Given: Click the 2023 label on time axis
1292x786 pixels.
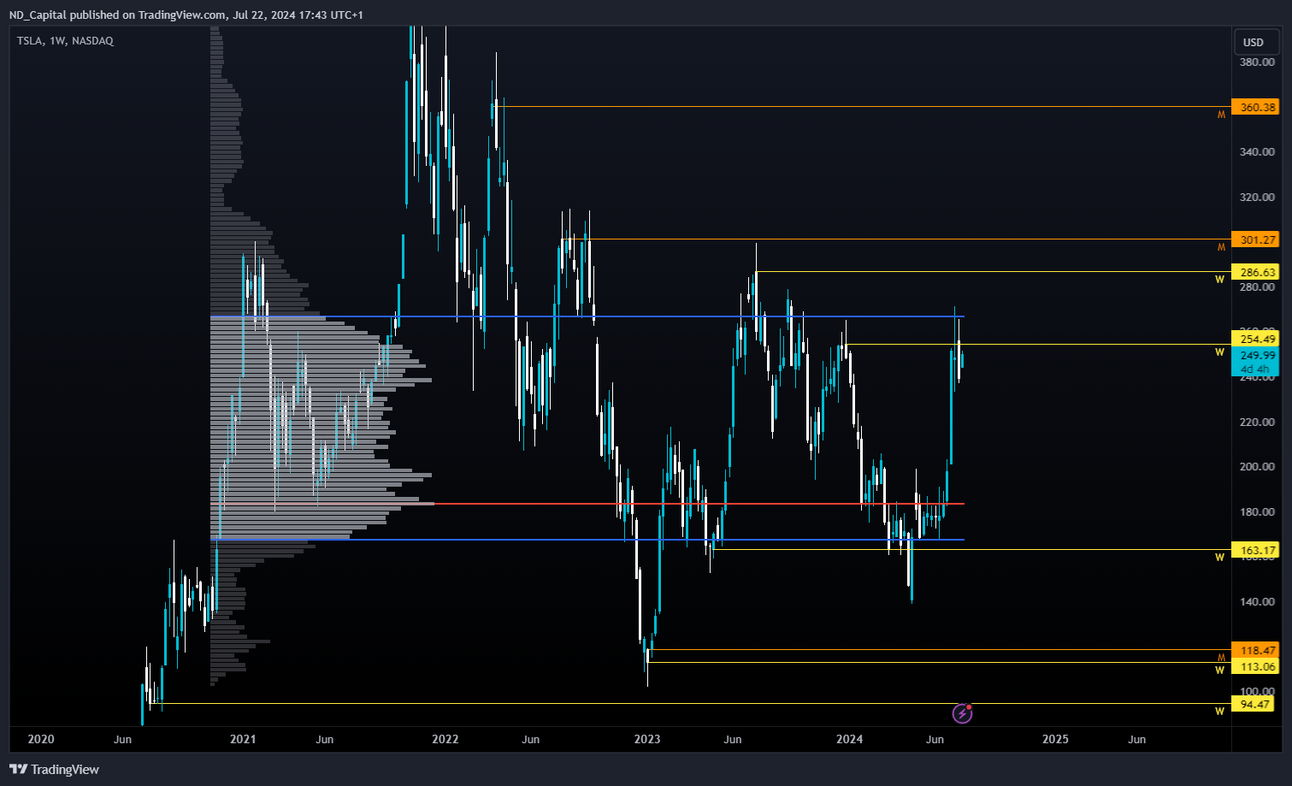Looking at the screenshot, I should (647, 740).
